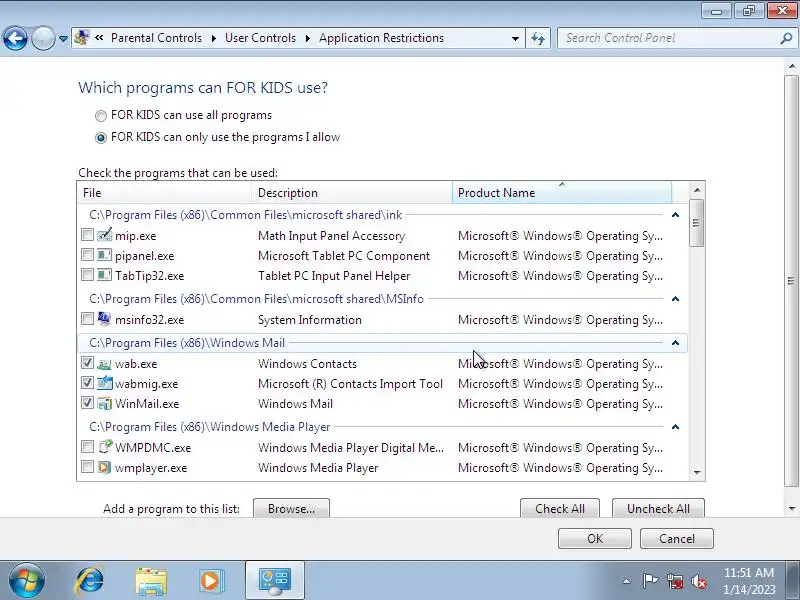Viewport: 800px width, 600px height.
Task: Click the main window scrollbar thumb
Action: point(791,281)
